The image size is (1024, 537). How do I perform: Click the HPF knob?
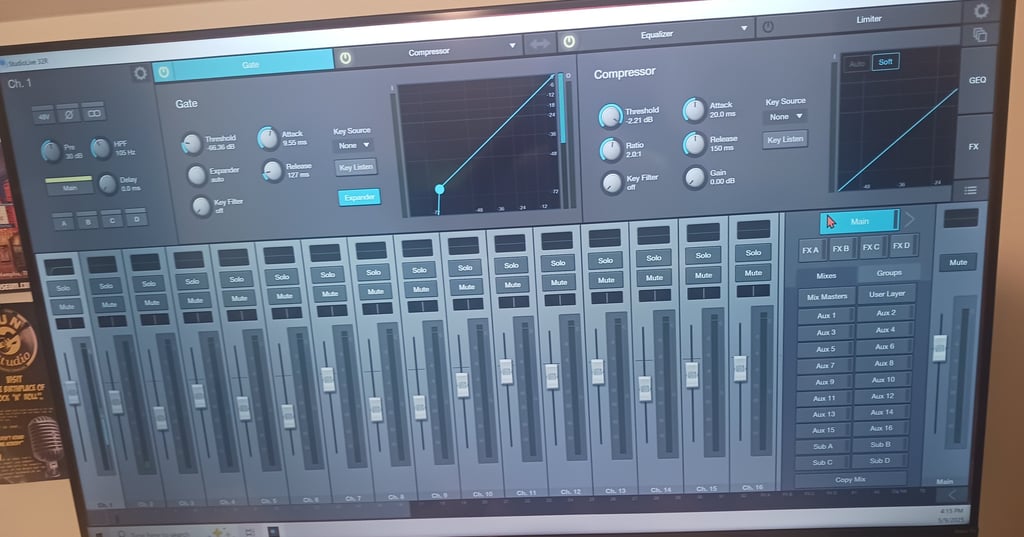pyautogui.click(x=101, y=148)
